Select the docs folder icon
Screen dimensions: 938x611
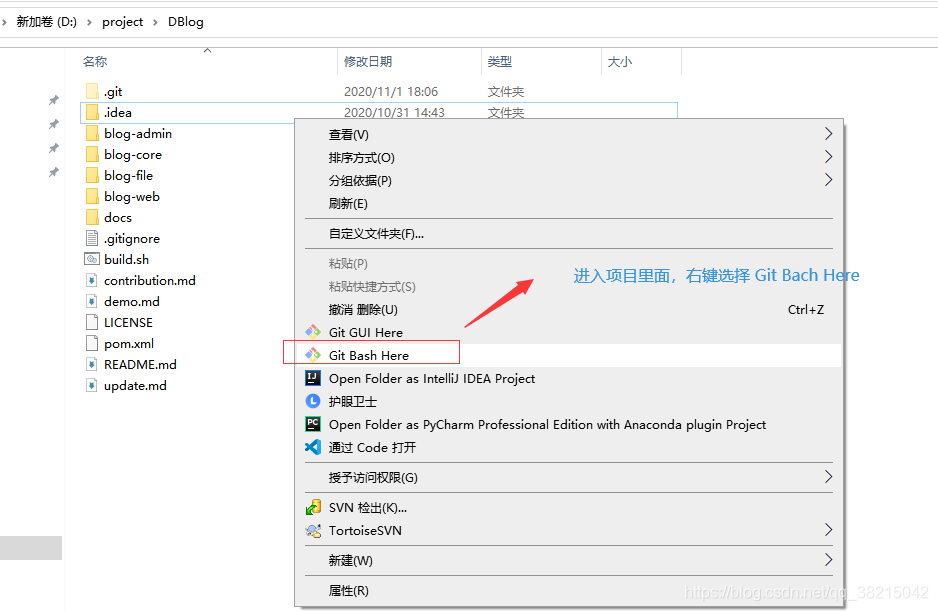point(92,217)
